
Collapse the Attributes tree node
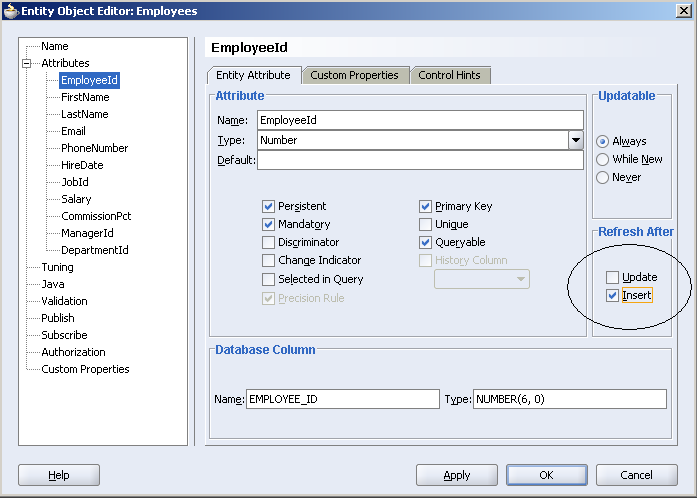point(27,63)
